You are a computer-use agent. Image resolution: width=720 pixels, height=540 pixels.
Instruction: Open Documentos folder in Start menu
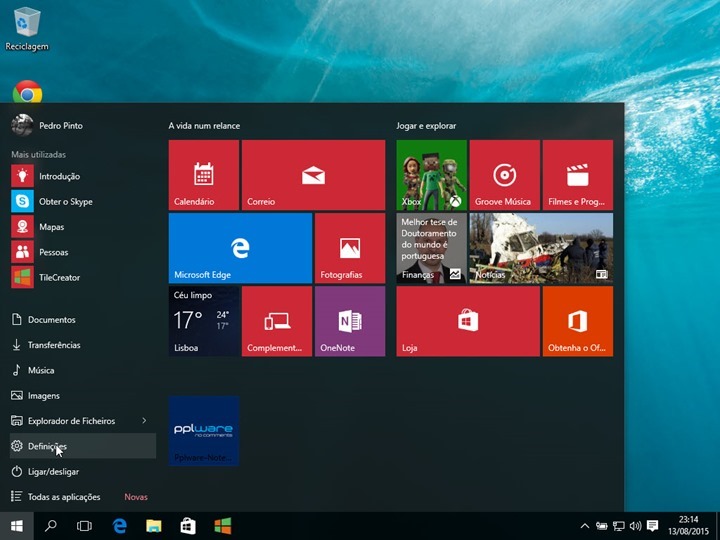pyautogui.click(x=83, y=320)
